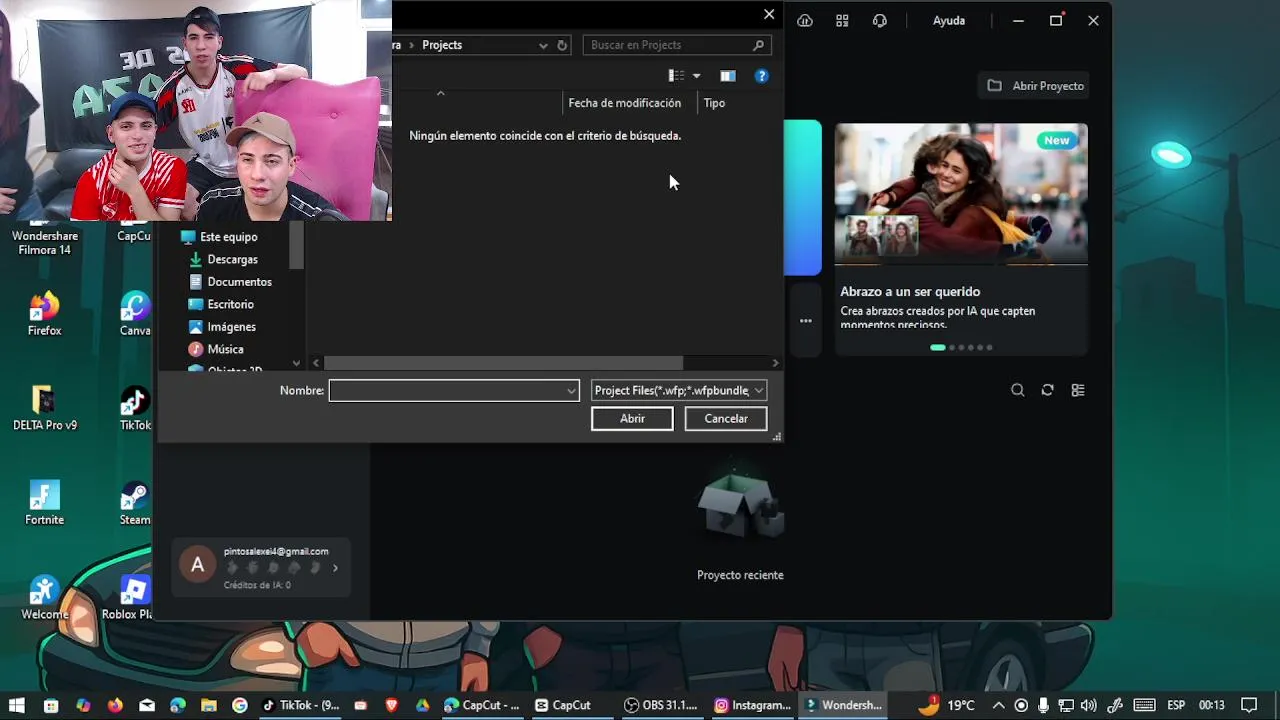Screen dimensions: 1280x720
Task: Show hidden tray icons chevron
Action: 998,705
